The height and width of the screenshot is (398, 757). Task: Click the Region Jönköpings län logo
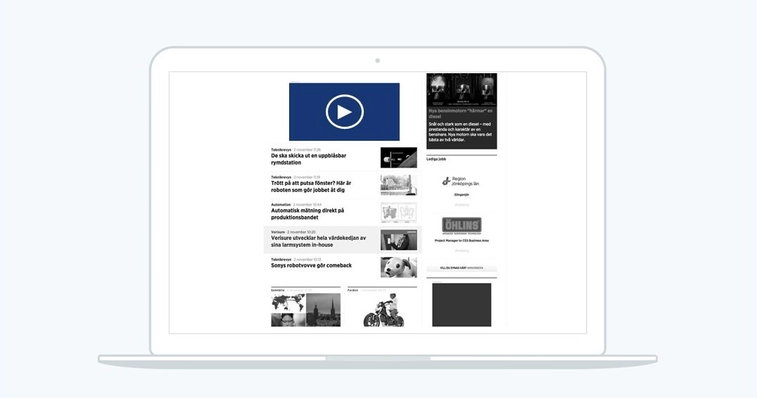click(461, 181)
